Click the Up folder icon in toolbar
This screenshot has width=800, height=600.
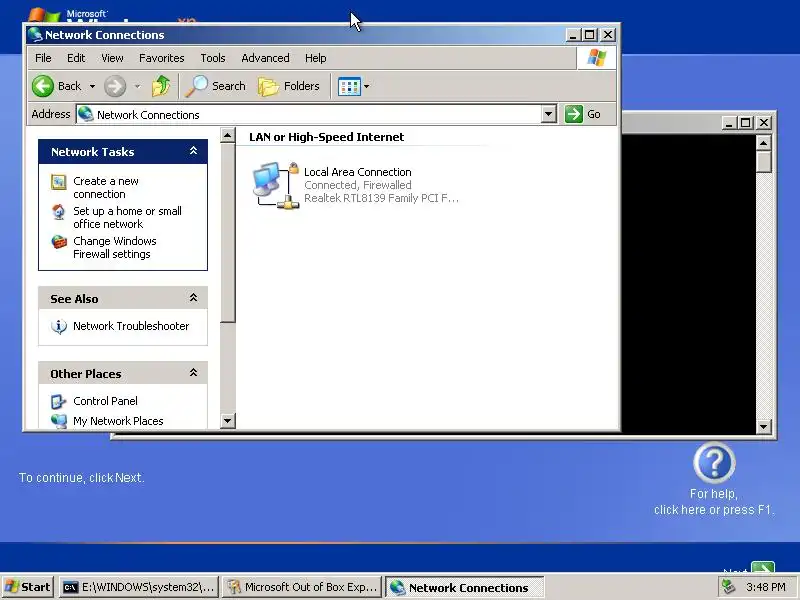[x=161, y=86]
